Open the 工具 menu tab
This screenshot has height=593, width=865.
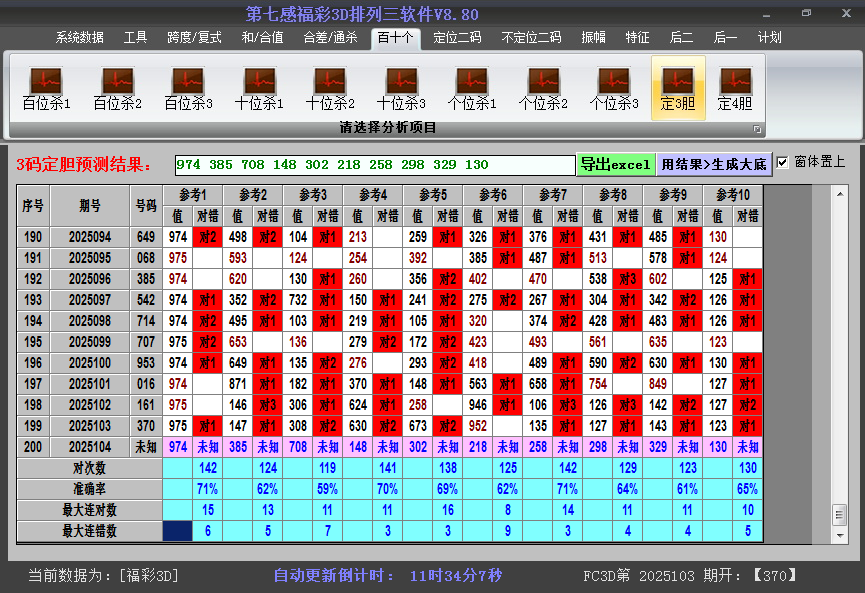[x=135, y=38]
